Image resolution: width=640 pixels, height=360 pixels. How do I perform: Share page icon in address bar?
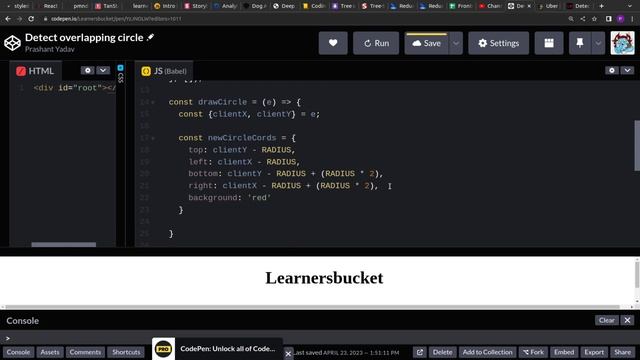point(582,19)
